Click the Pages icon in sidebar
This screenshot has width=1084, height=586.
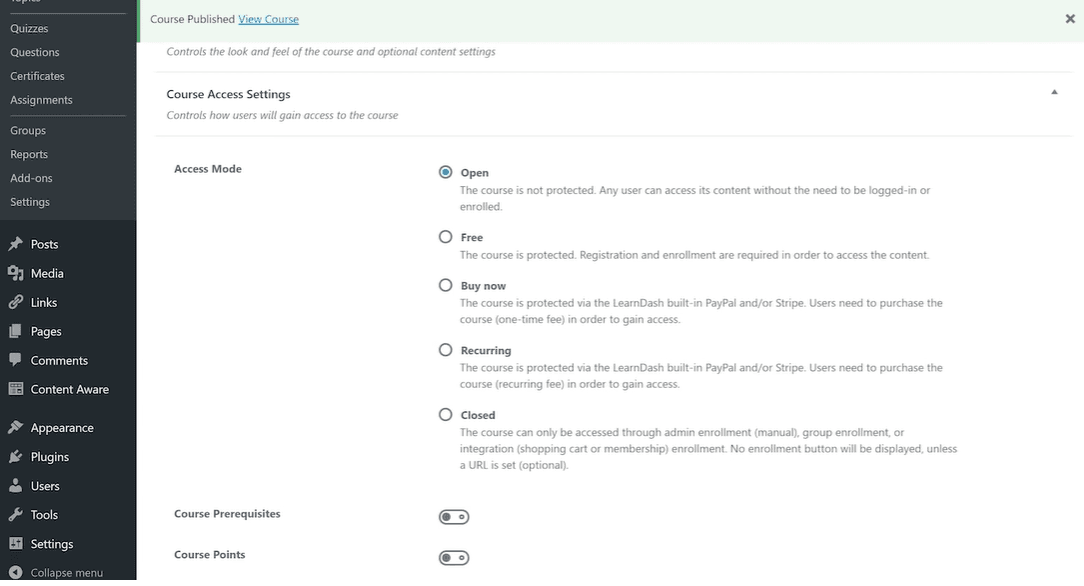(x=15, y=331)
